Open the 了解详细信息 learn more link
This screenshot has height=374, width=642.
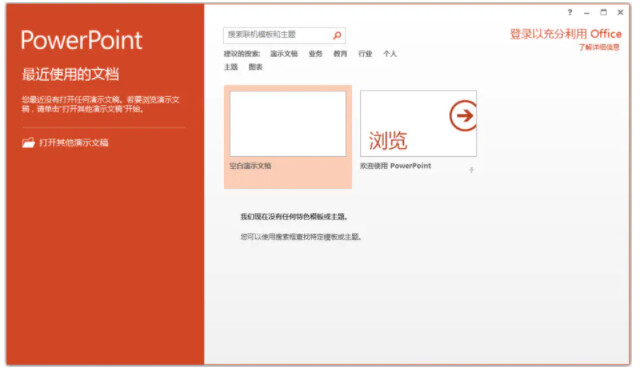tap(599, 47)
